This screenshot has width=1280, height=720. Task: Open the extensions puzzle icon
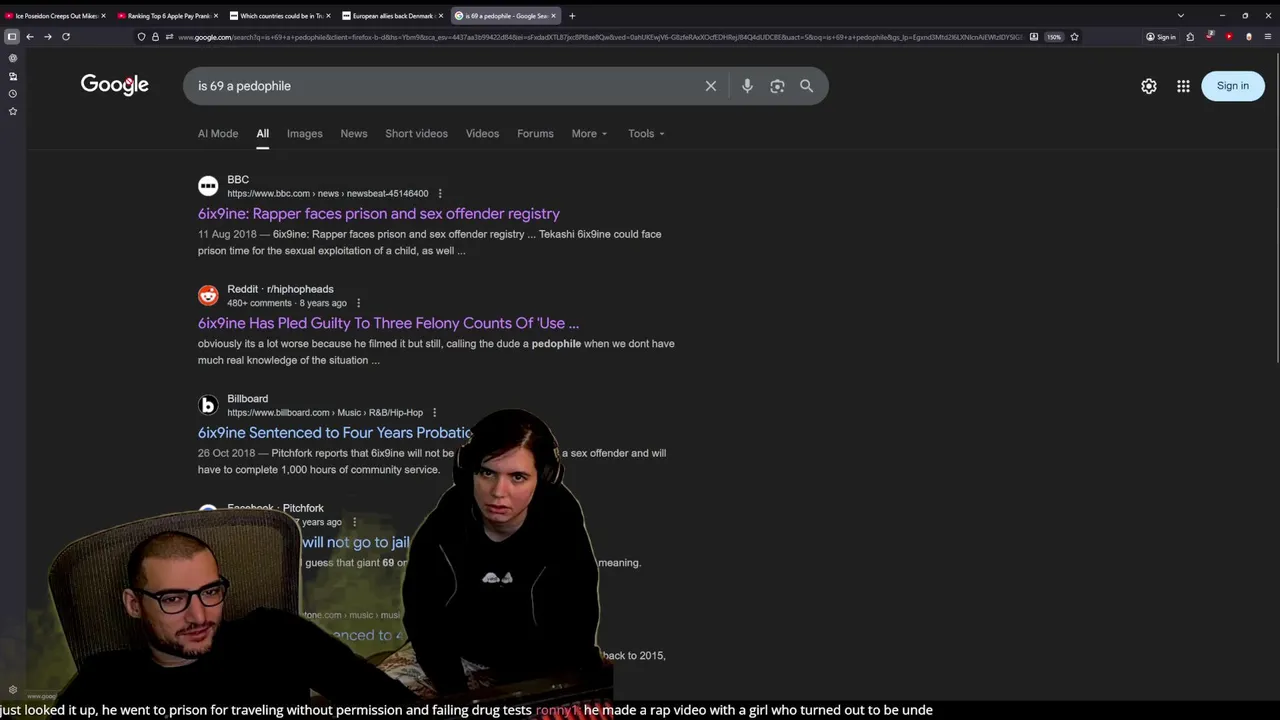[x=1190, y=37]
